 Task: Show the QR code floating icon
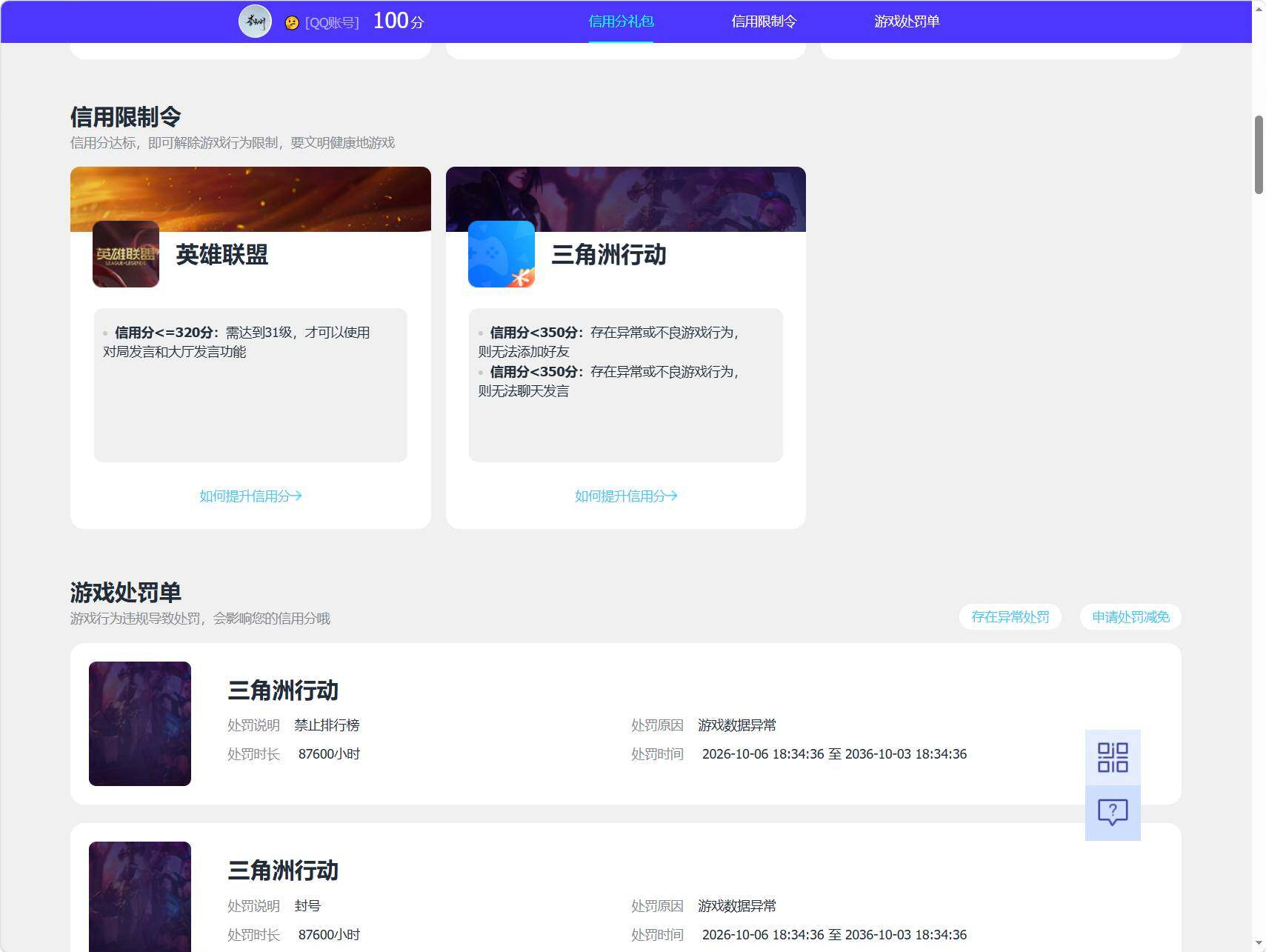pos(1113,758)
